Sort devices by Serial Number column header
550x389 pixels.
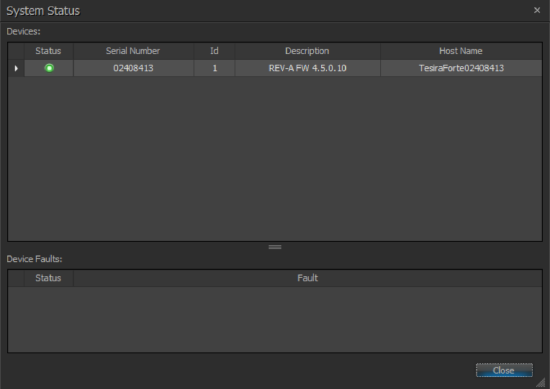[133, 51]
